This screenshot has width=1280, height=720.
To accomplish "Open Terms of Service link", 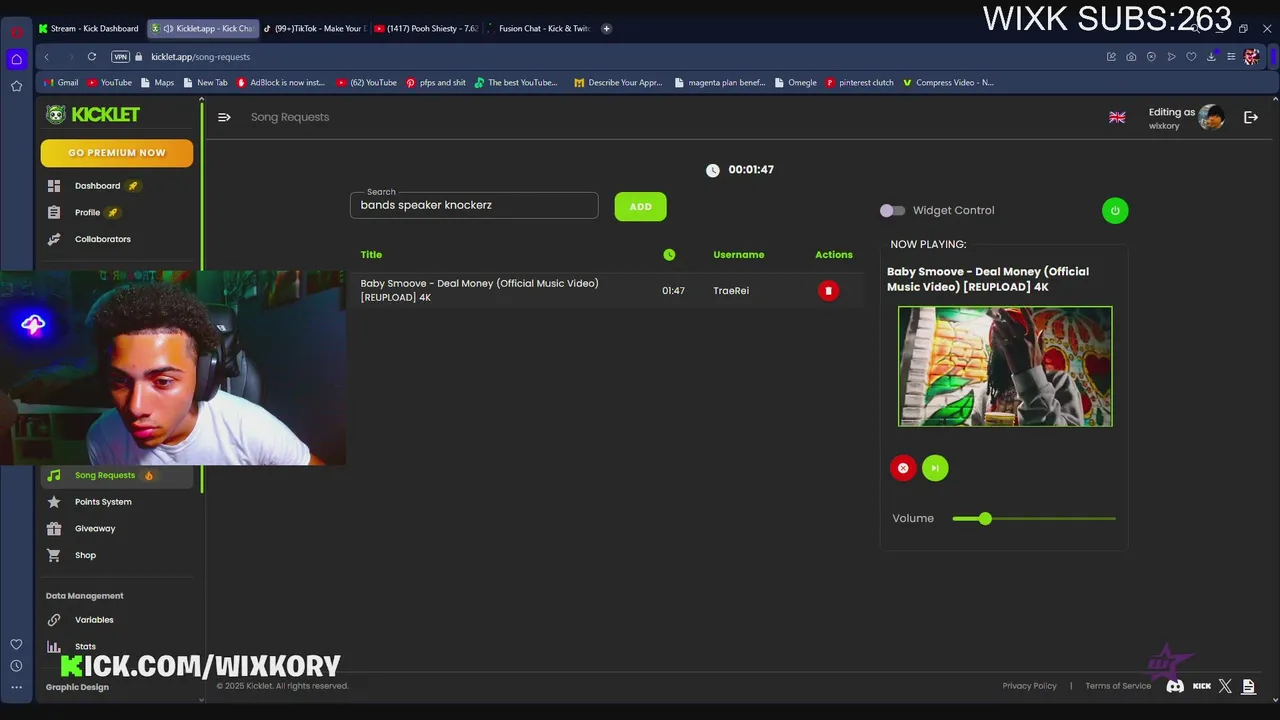I will (x=1118, y=686).
